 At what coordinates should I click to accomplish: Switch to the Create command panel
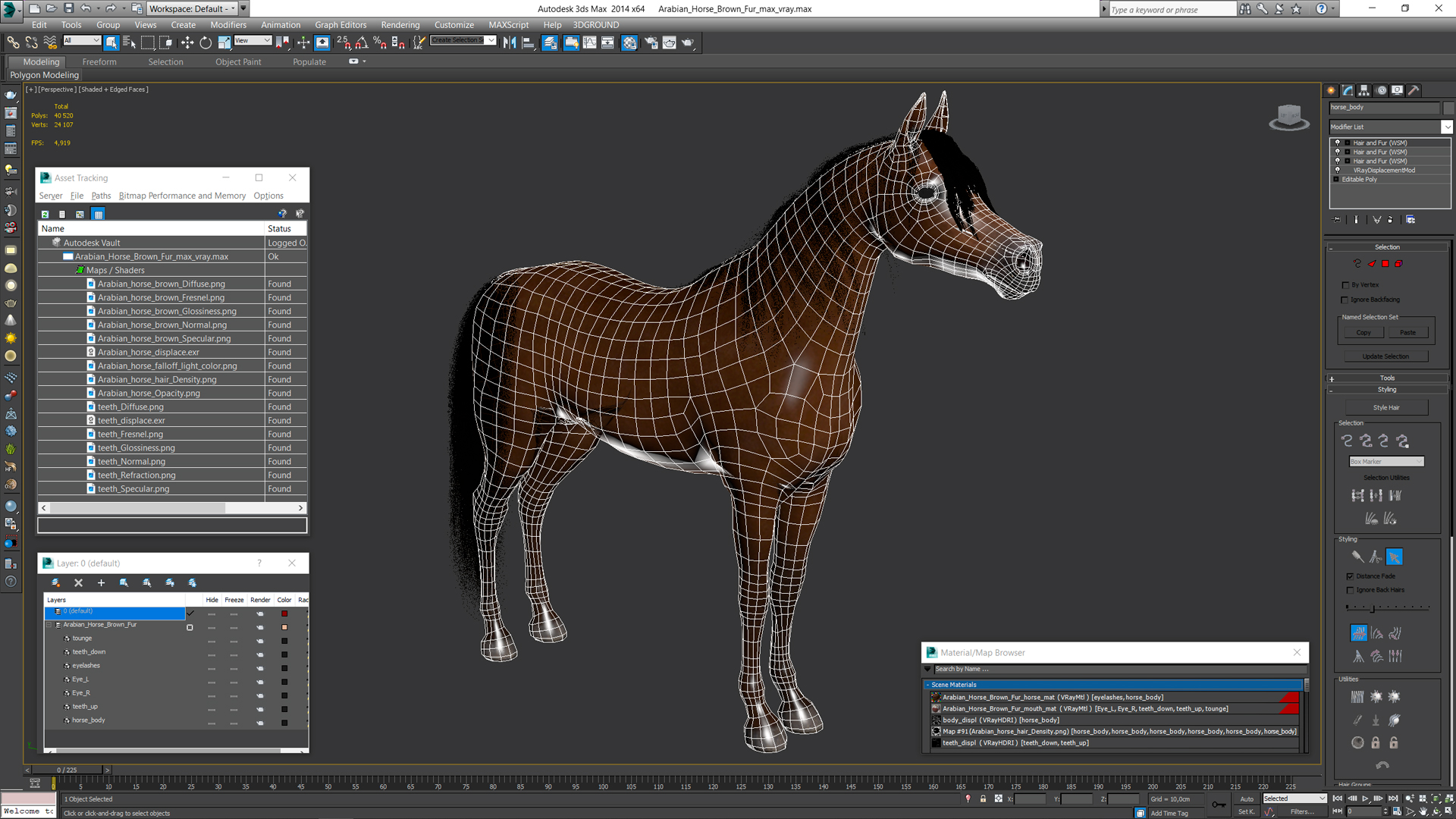(x=1332, y=90)
